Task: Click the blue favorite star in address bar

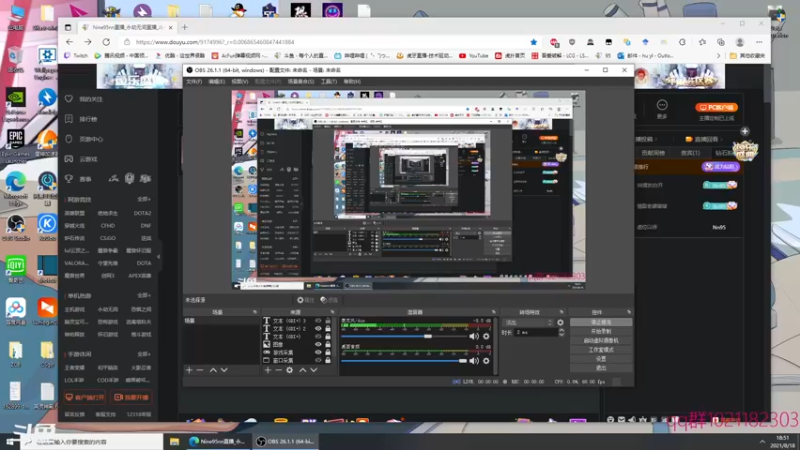Action: pyautogui.click(x=534, y=42)
